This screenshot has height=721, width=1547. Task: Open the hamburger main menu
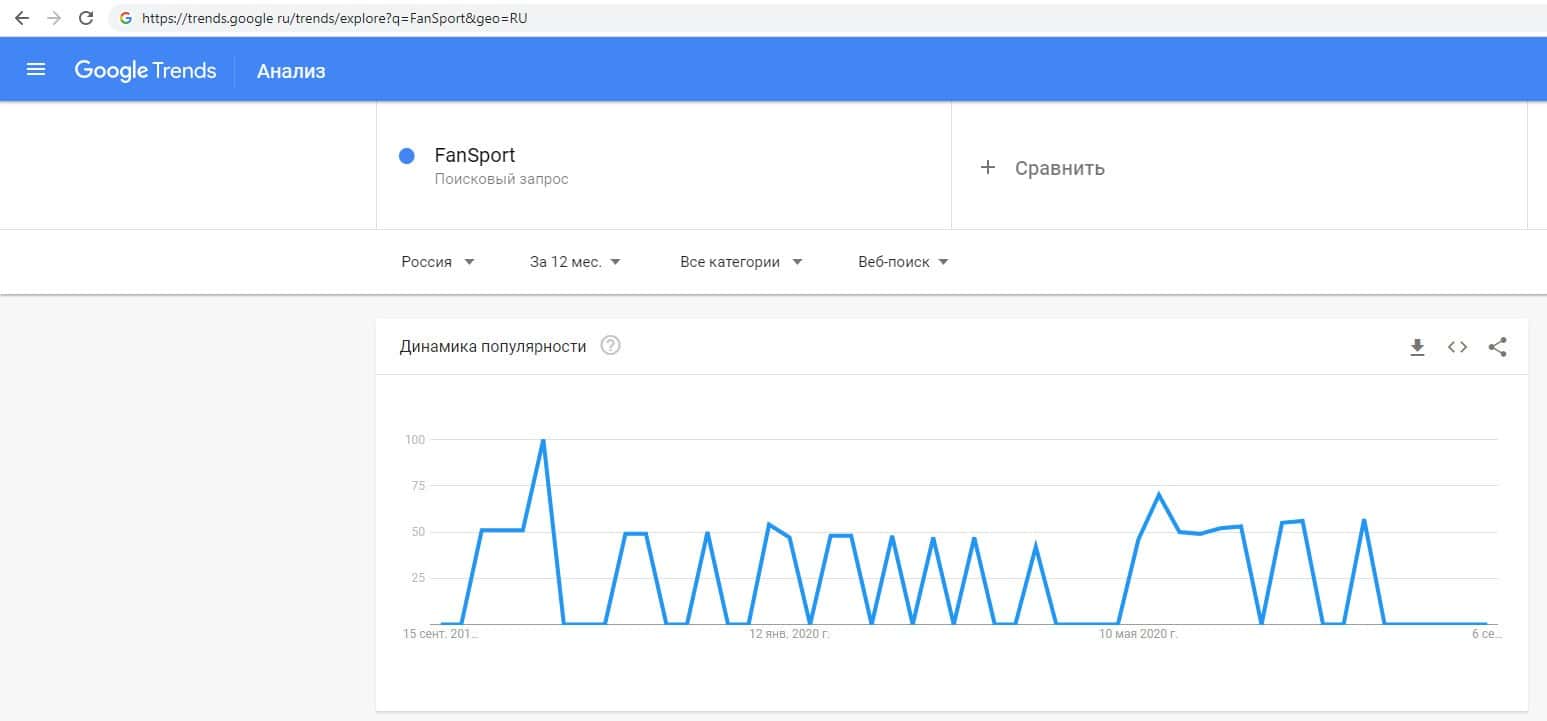click(x=36, y=70)
